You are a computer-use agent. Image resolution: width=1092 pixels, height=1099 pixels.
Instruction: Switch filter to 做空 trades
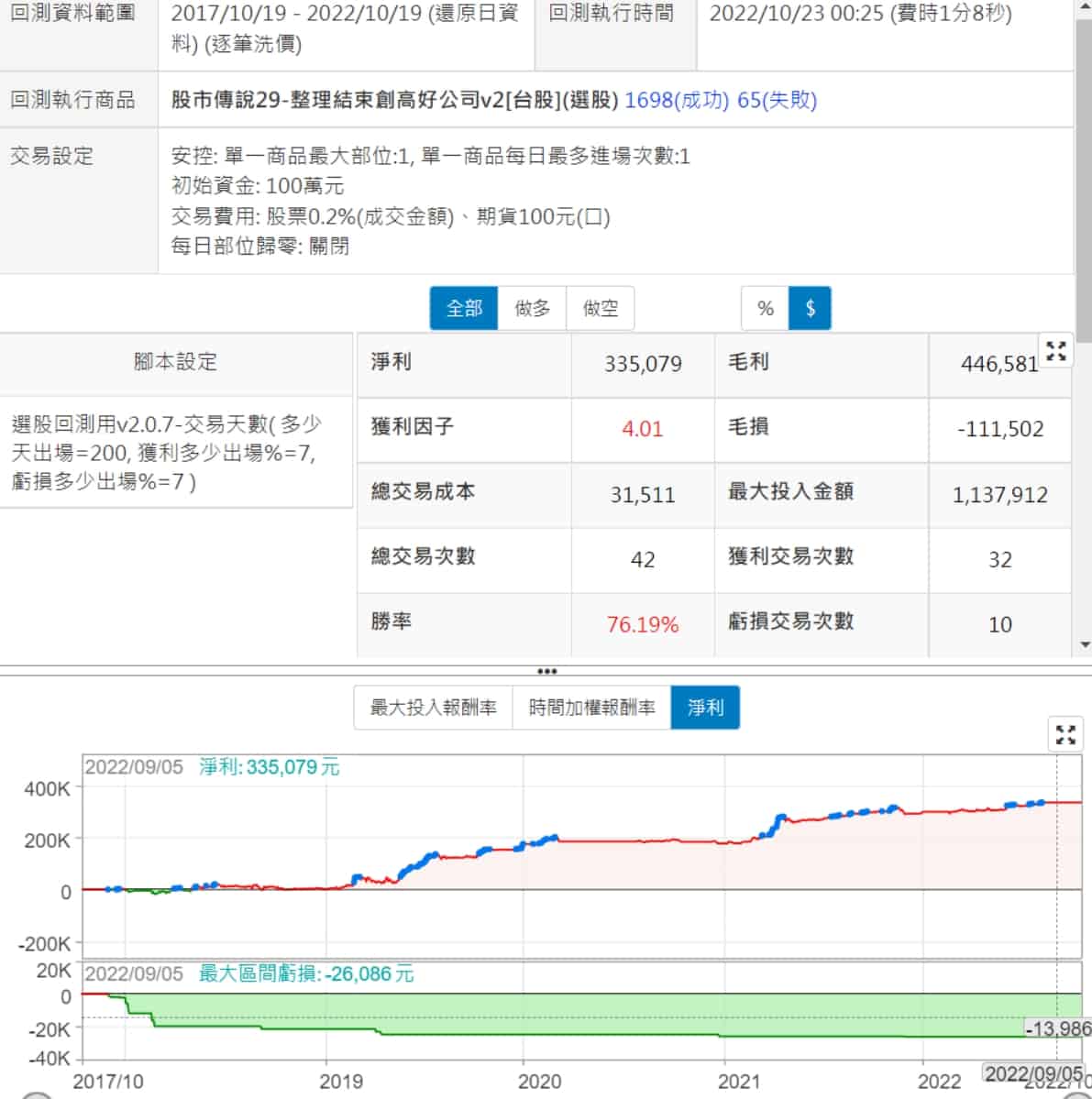tap(601, 309)
